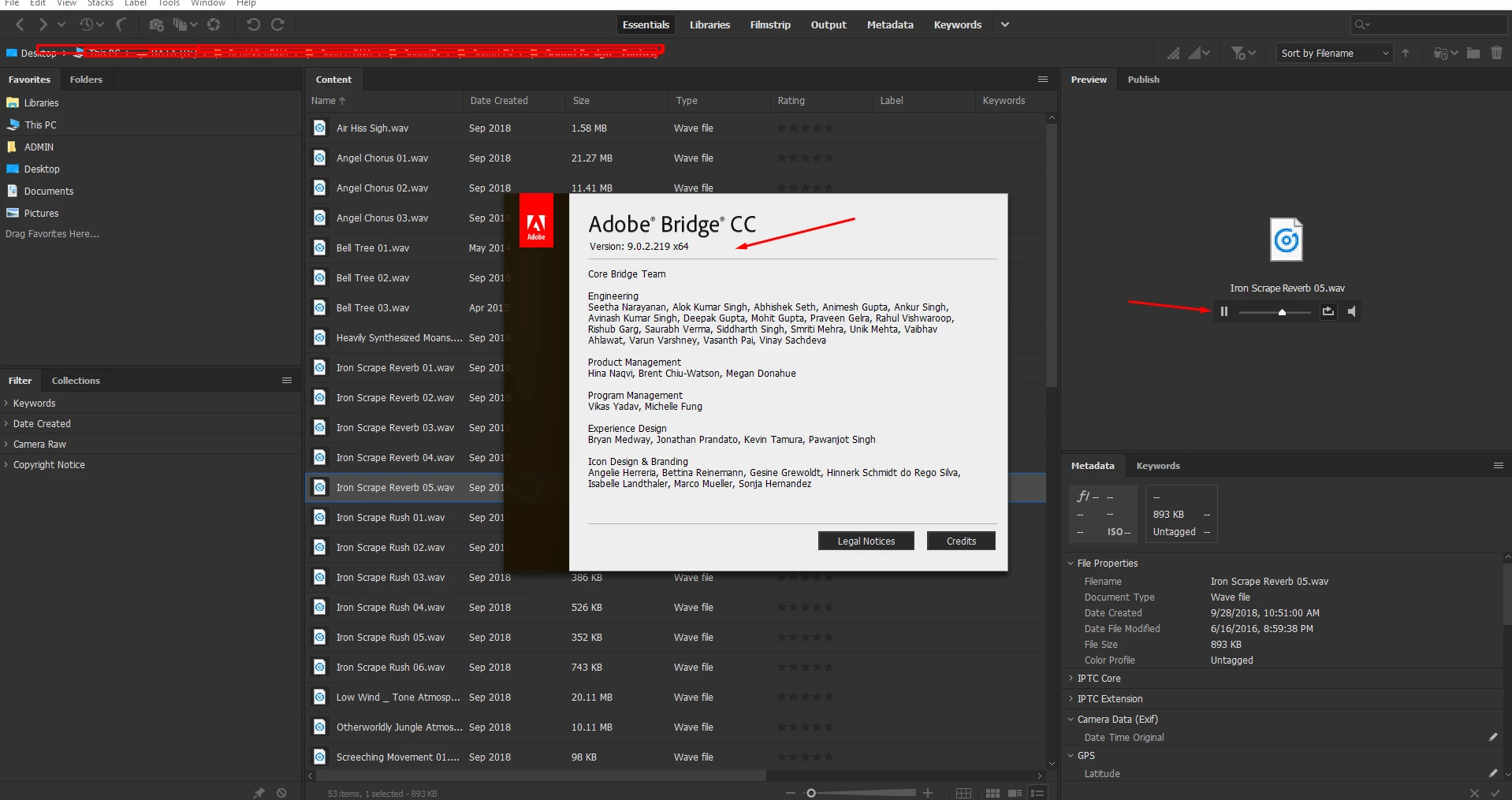
Task: Open the workspace switcher chevron
Action: coord(1005,25)
